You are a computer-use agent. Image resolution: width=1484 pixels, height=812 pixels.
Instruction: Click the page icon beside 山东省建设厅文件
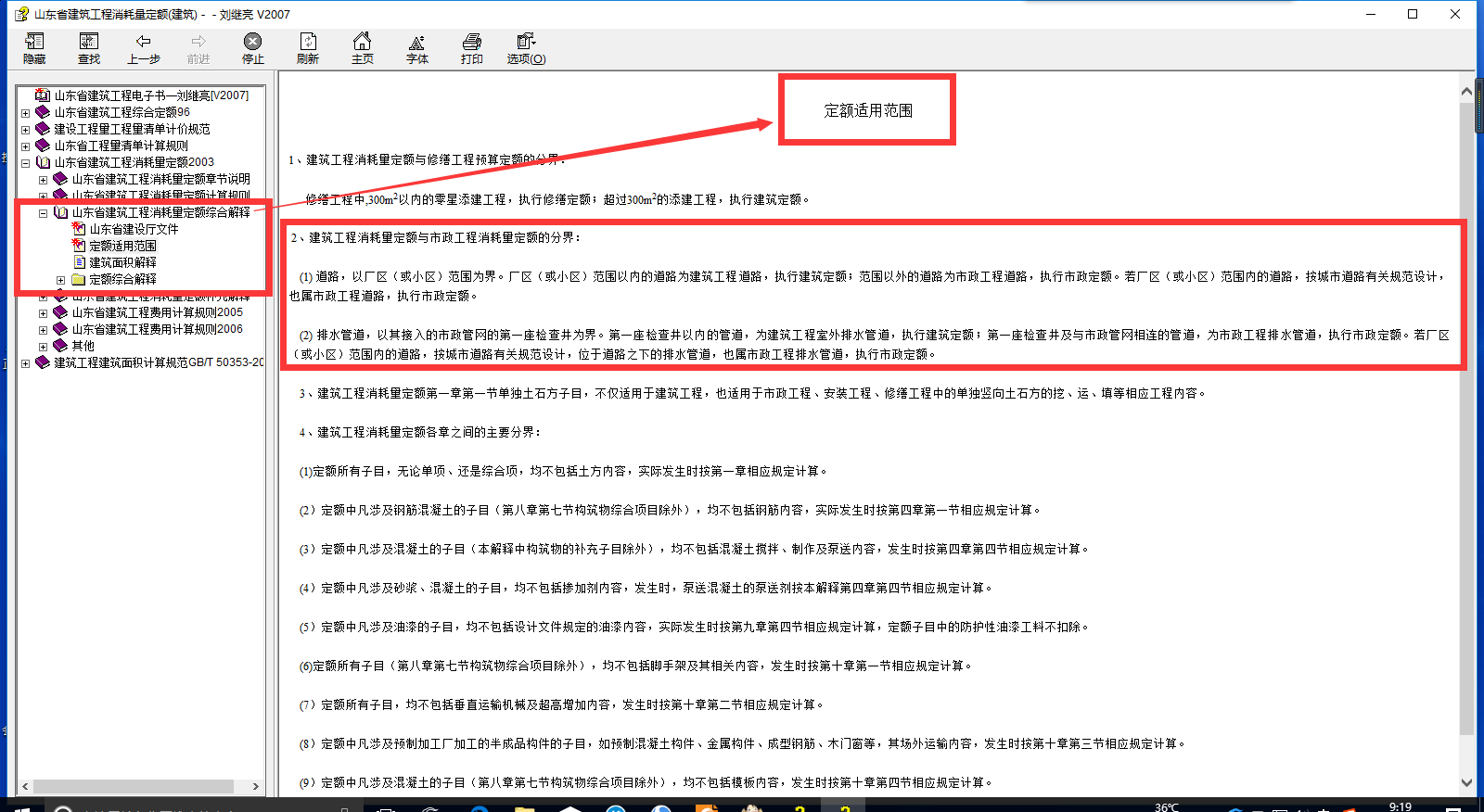(79, 229)
